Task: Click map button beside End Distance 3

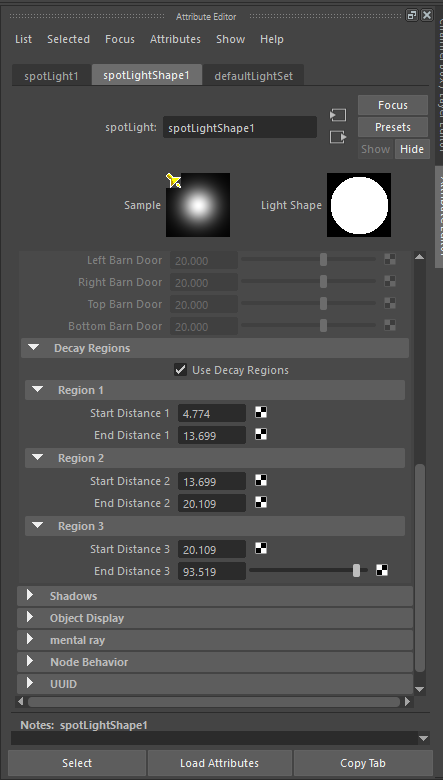Action: click(x=382, y=570)
